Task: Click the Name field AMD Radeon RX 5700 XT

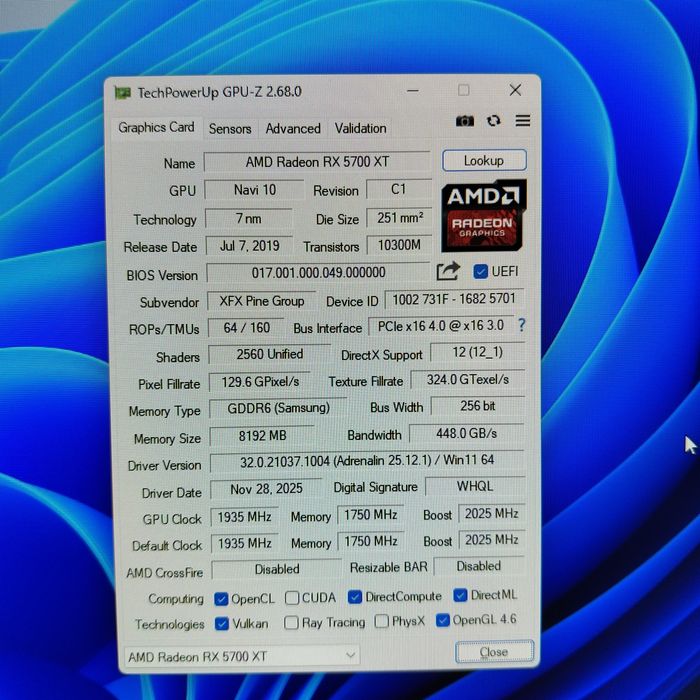Action: click(317, 162)
